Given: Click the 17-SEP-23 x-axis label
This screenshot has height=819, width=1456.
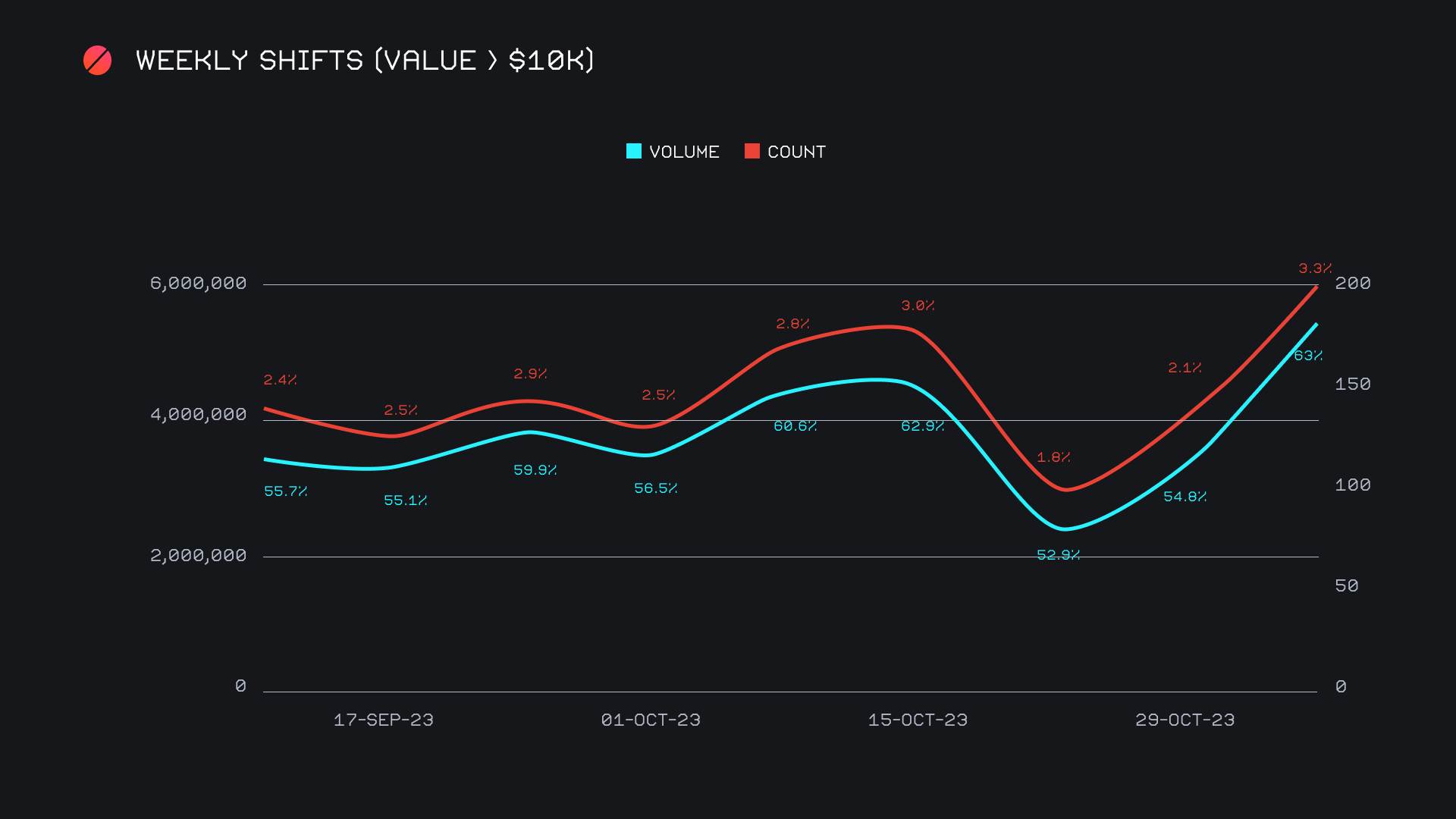Looking at the screenshot, I should (x=384, y=720).
